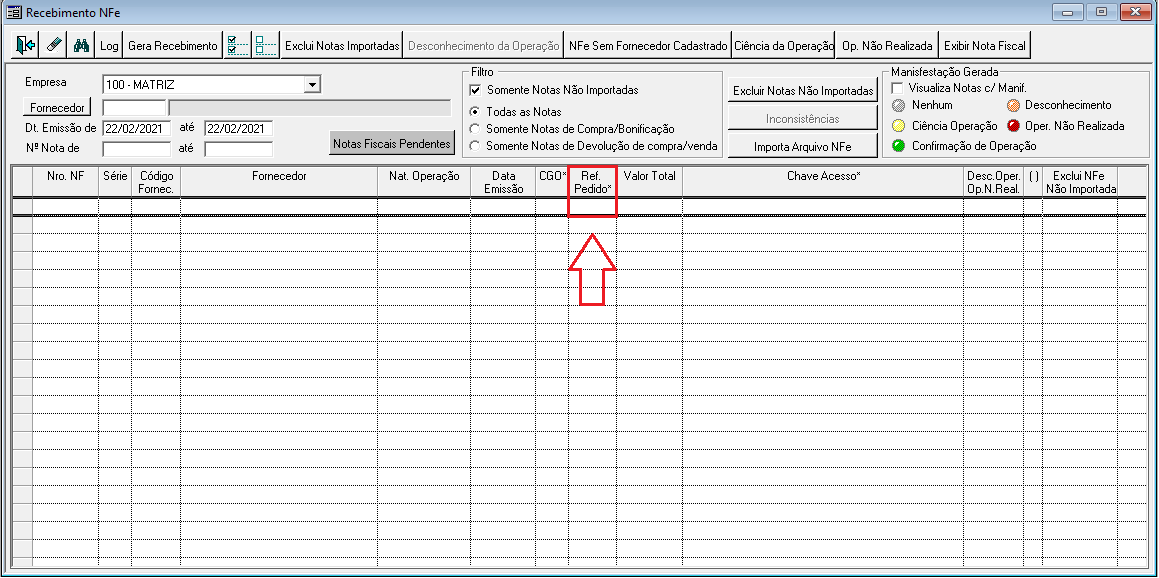Click the green Confirmação de Operação indicator
The width and height of the screenshot is (1159, 578).
(898, 146)
